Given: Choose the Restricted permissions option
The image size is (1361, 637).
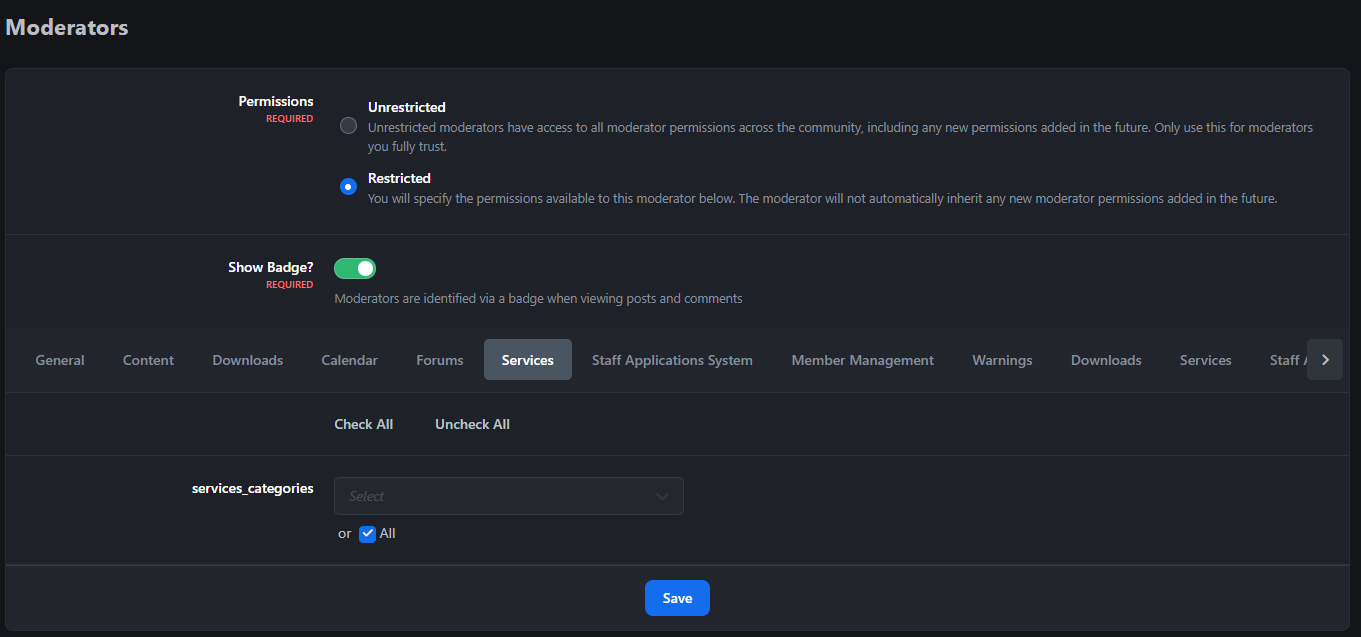Looking at the screenshot, I should (348, 187).
